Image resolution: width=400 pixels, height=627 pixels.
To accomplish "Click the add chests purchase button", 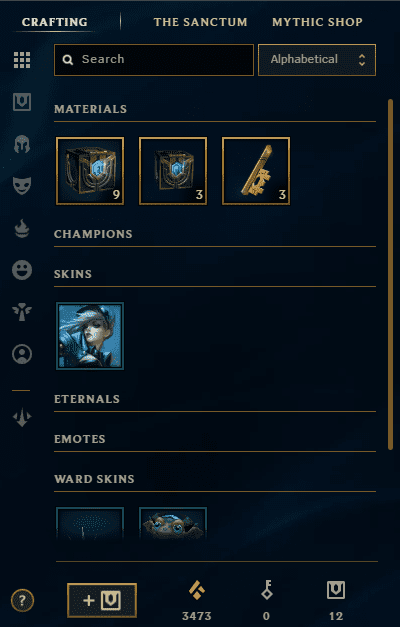I will [102, 600].
